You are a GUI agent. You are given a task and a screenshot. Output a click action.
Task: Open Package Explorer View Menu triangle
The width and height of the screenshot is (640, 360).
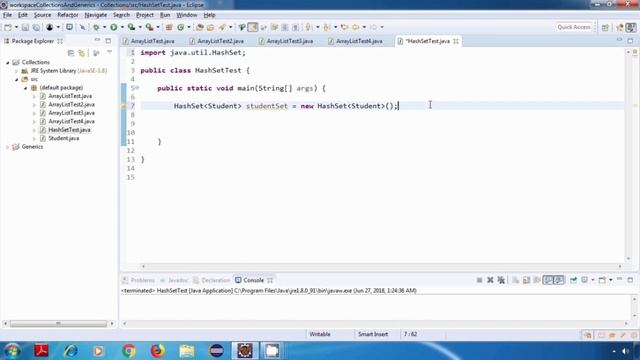coord(109,53)
